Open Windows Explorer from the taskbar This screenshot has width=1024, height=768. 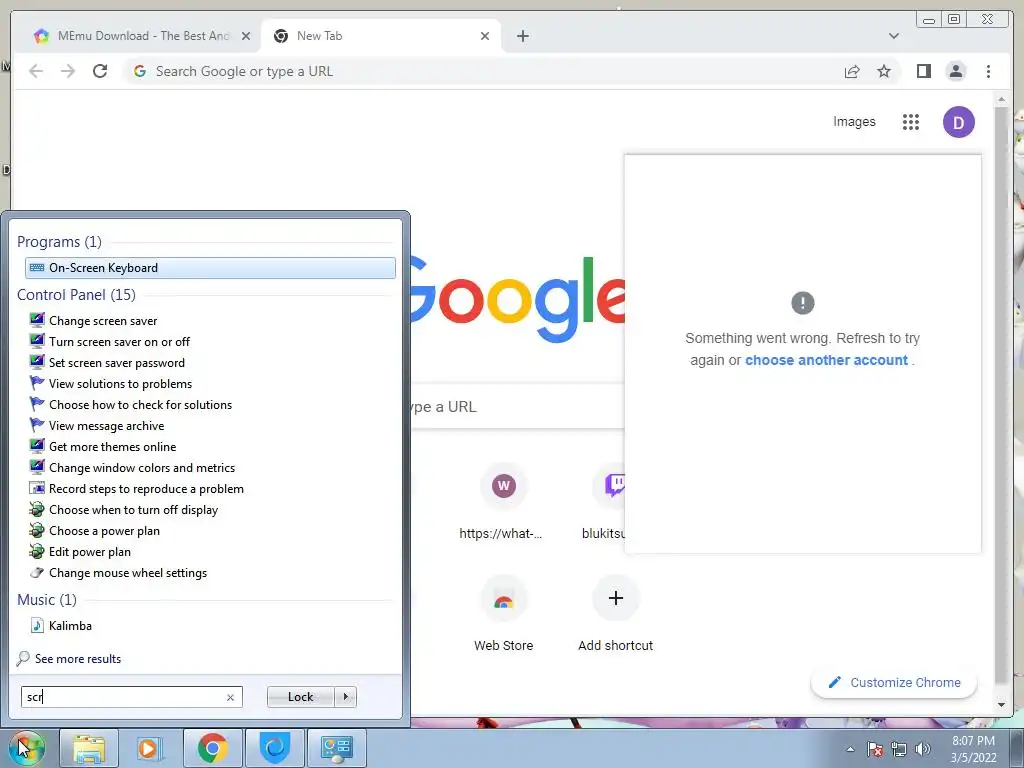[89, 748]
